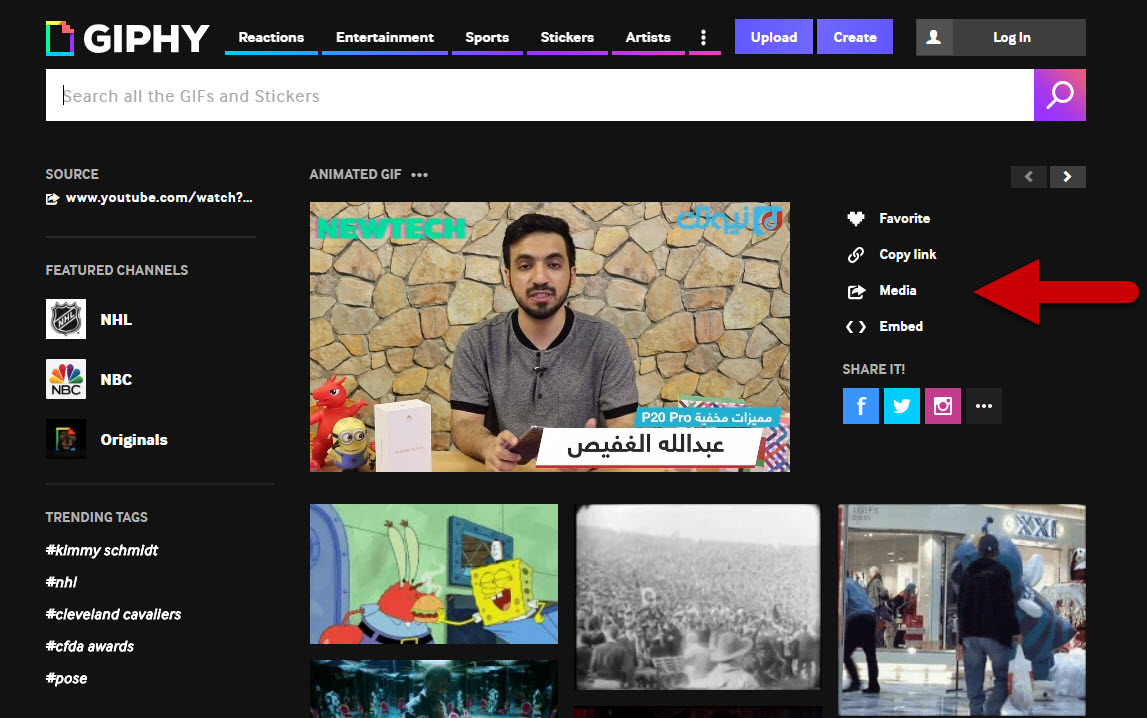Open the black-and-white crowd GIF

coord(698,597)
